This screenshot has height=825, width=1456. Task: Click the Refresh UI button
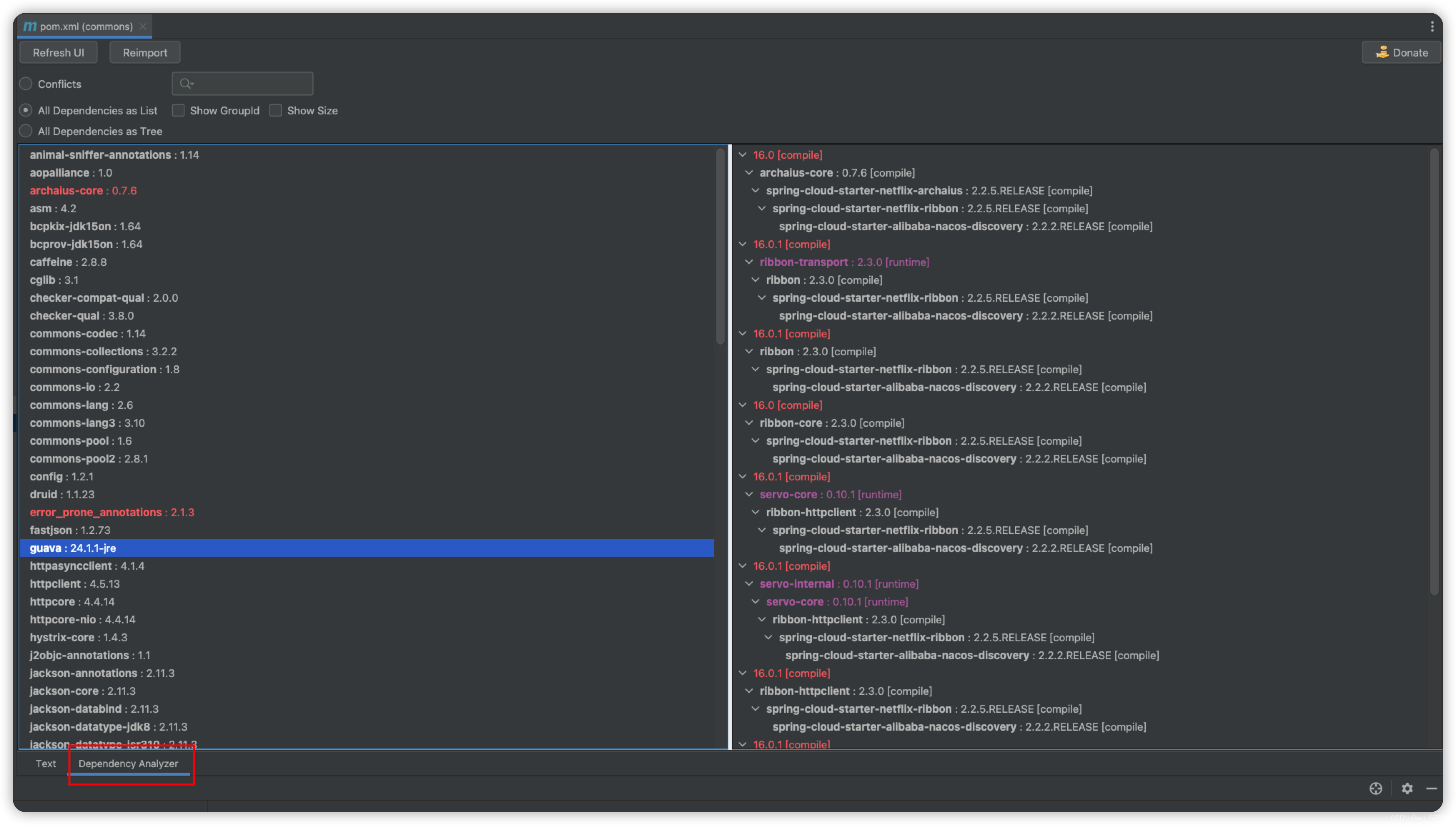(x=58, y=53)
